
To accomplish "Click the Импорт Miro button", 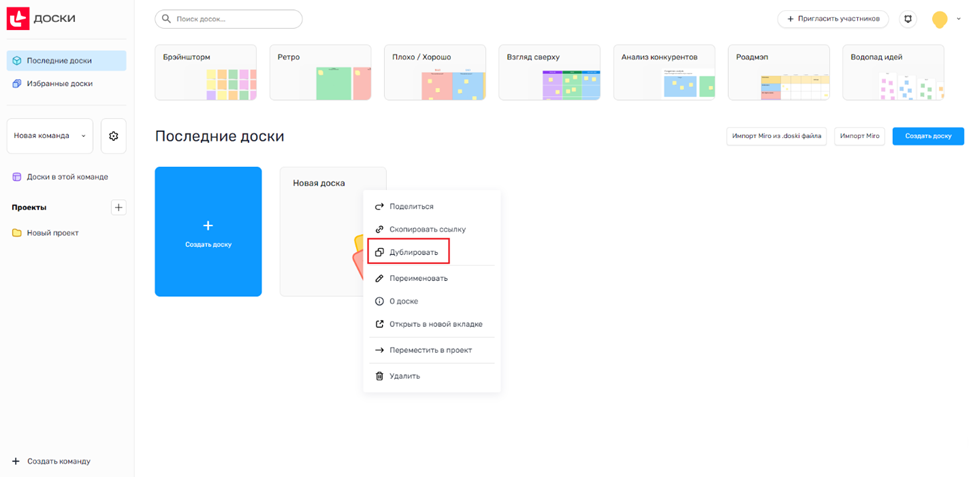I will (x=859, y=136).
